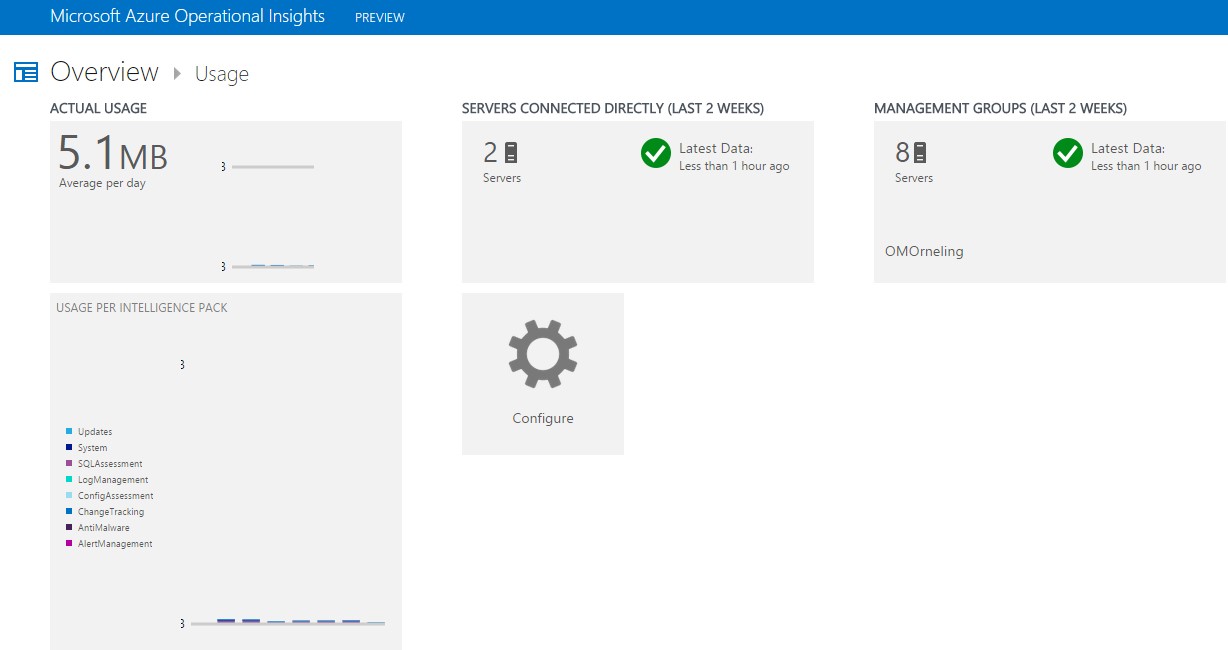Click the ACTUAL USAGE heading

pos(98,108)
